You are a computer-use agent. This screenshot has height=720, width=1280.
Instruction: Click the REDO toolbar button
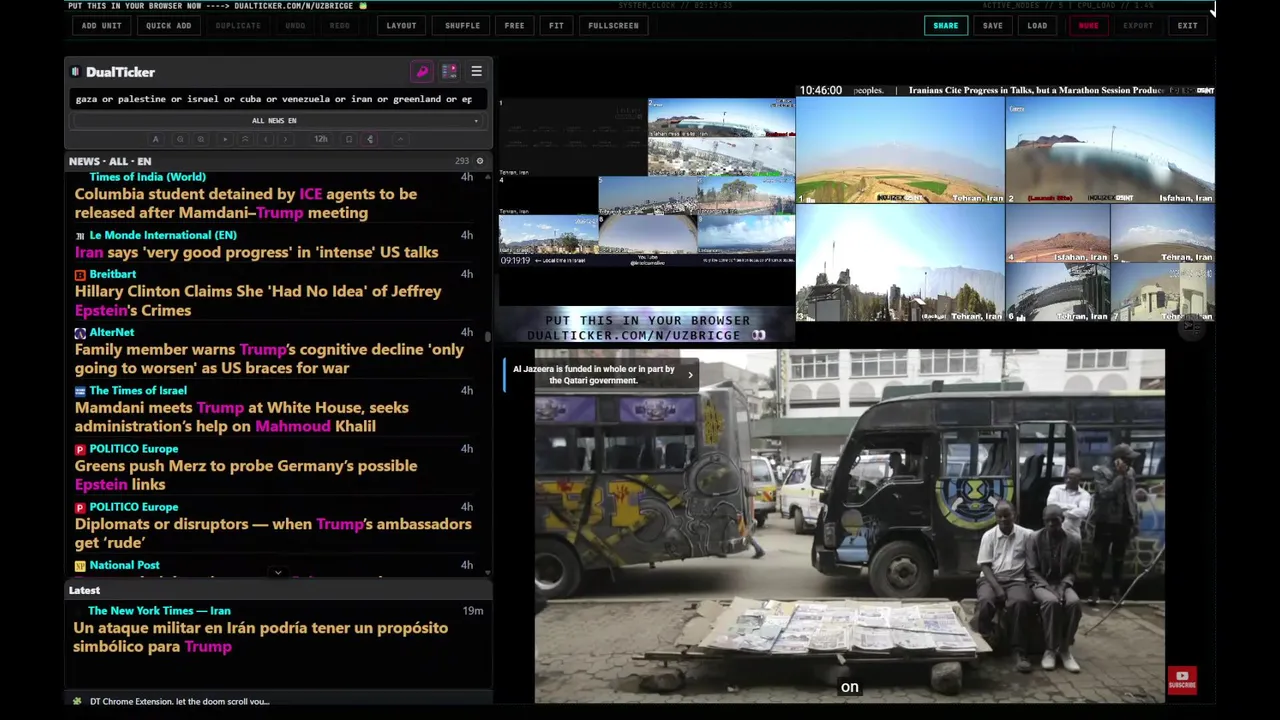click(x=340, y=25)
